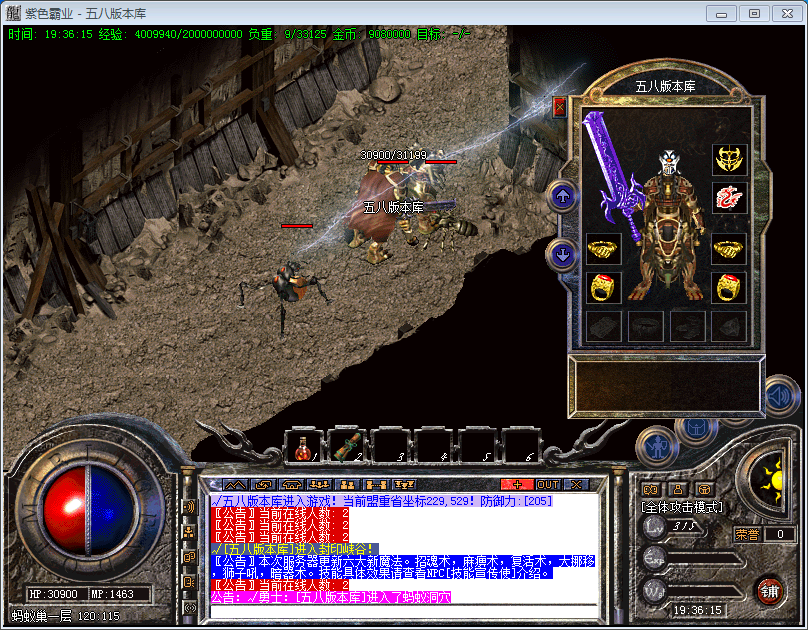The image size is (808, 630).
Task: Click the down arrow beside character panel
Action: 562,254
